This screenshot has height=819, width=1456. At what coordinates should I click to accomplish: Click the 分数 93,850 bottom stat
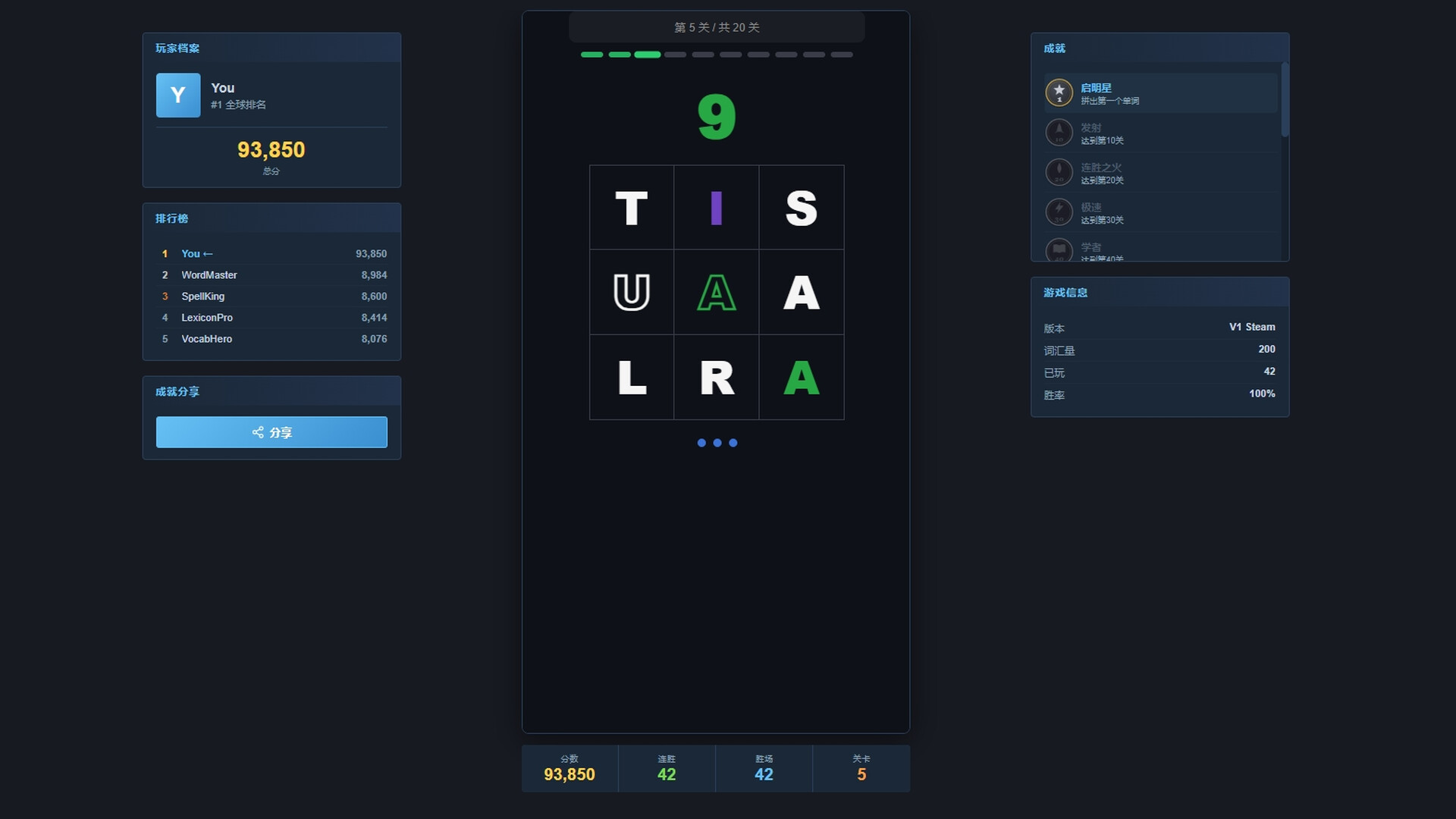(570, 768)
